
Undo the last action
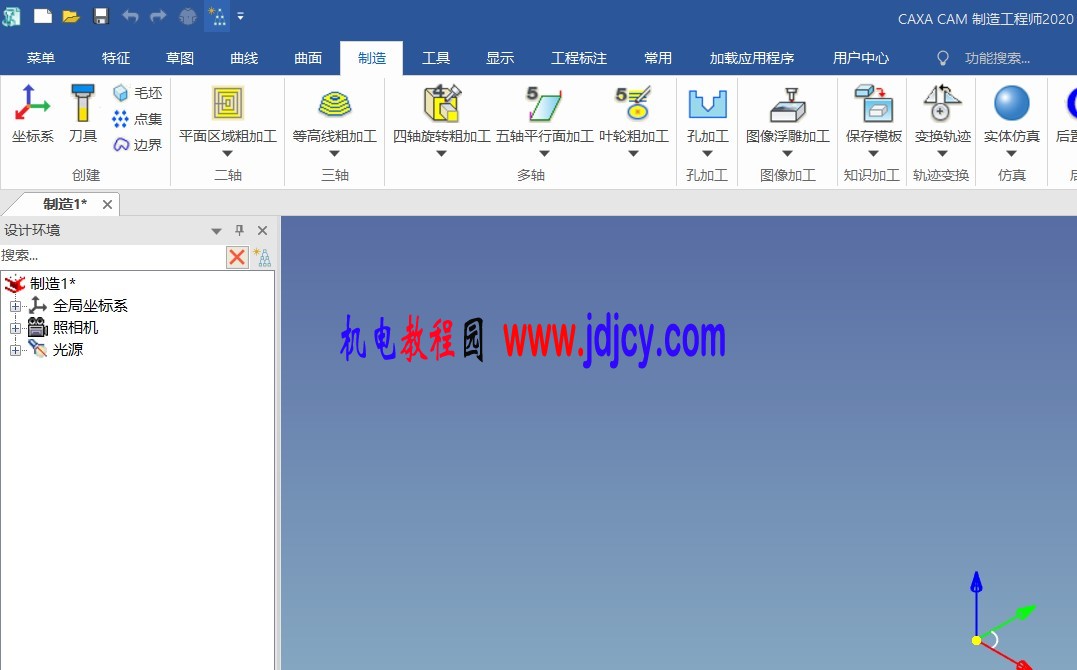pos(130,15)
